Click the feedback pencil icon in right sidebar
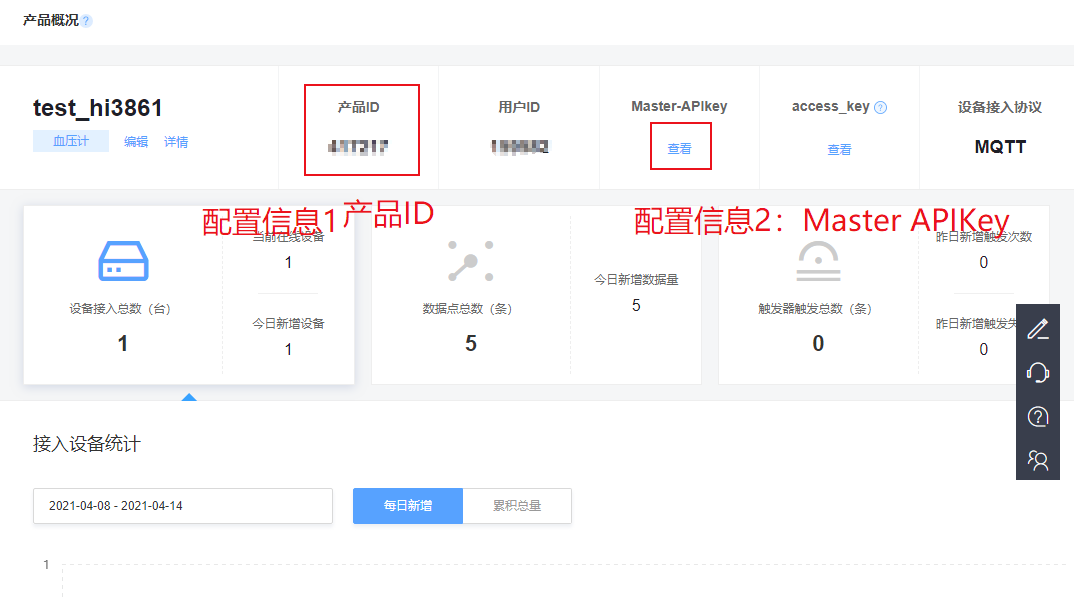Screen dimensions: 1074x600 1038,328
